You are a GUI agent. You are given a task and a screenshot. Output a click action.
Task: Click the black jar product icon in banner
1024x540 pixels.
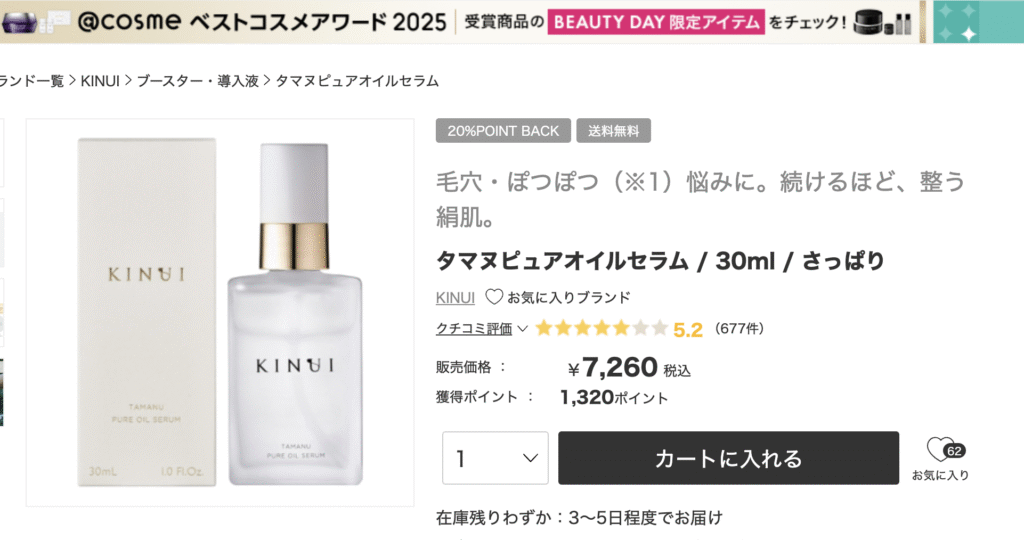point(869,22)
